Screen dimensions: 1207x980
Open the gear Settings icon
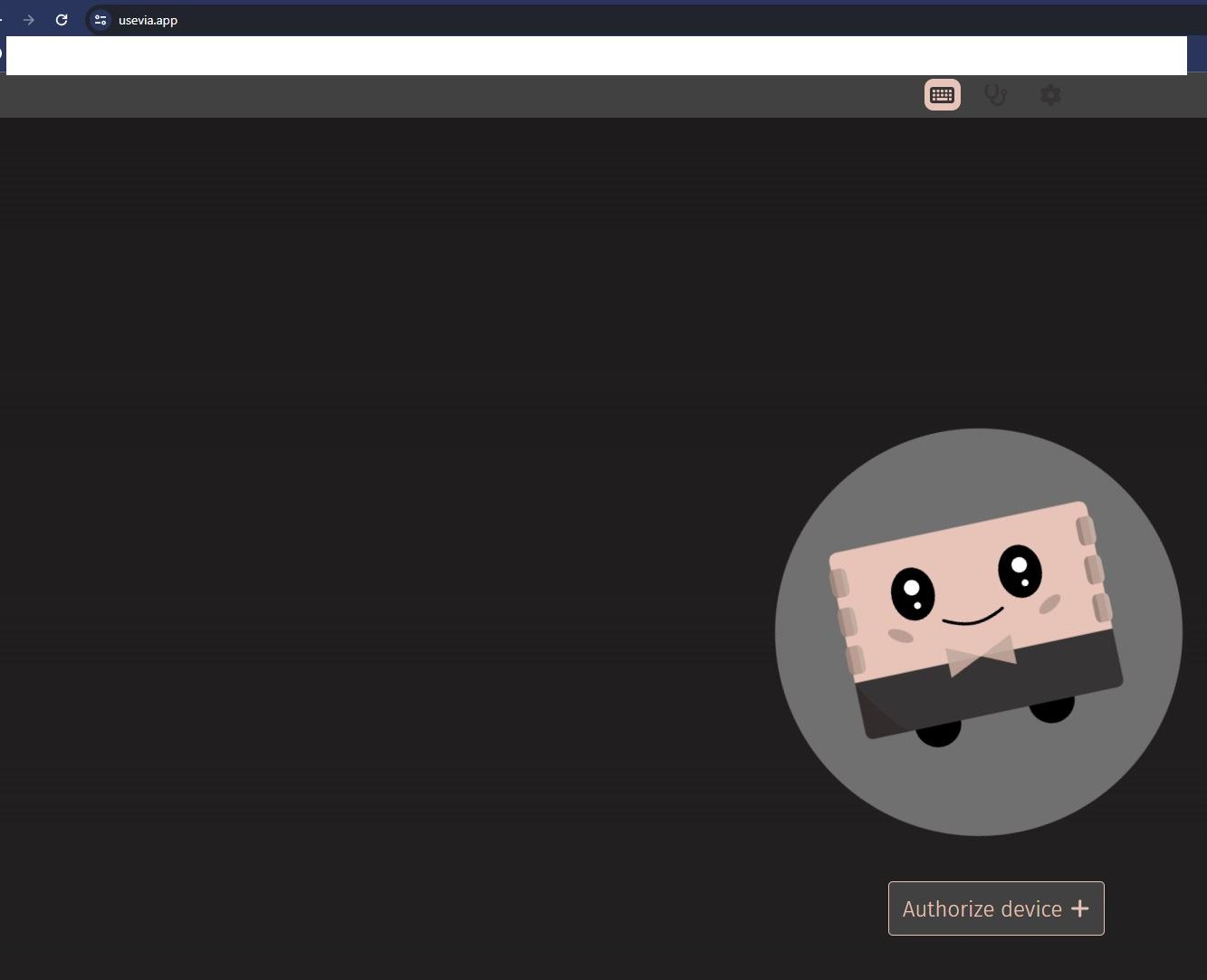pos(1050,95)
